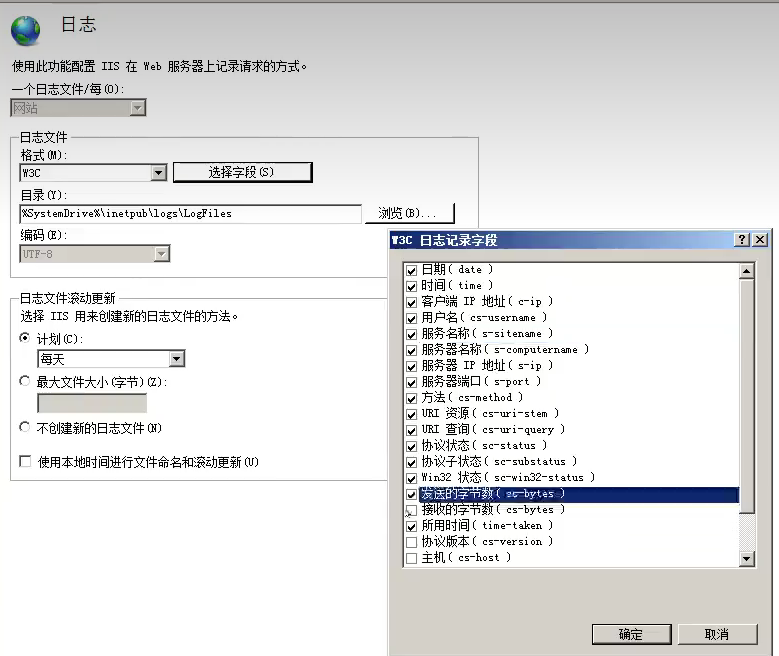The height and width of the screenshot is (656, 779).
Task: Close the W3C 日志记录字段 dialog
Action: [x=760, y=240]
